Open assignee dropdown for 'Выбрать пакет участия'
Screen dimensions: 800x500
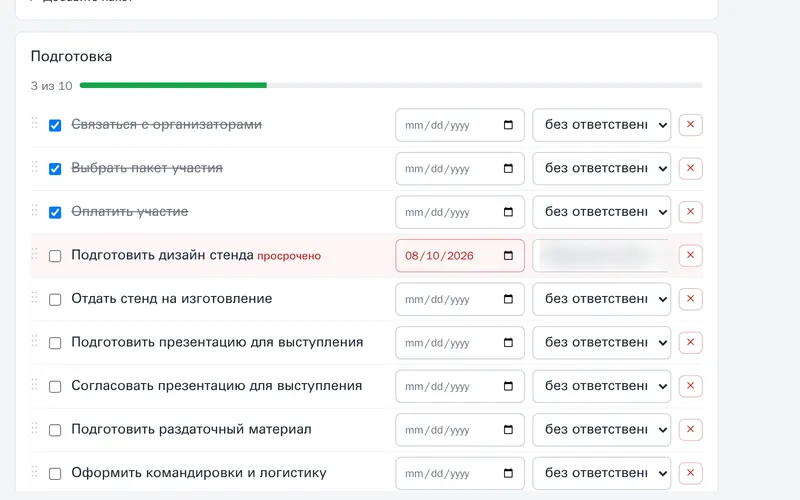[x=602, y=168]
